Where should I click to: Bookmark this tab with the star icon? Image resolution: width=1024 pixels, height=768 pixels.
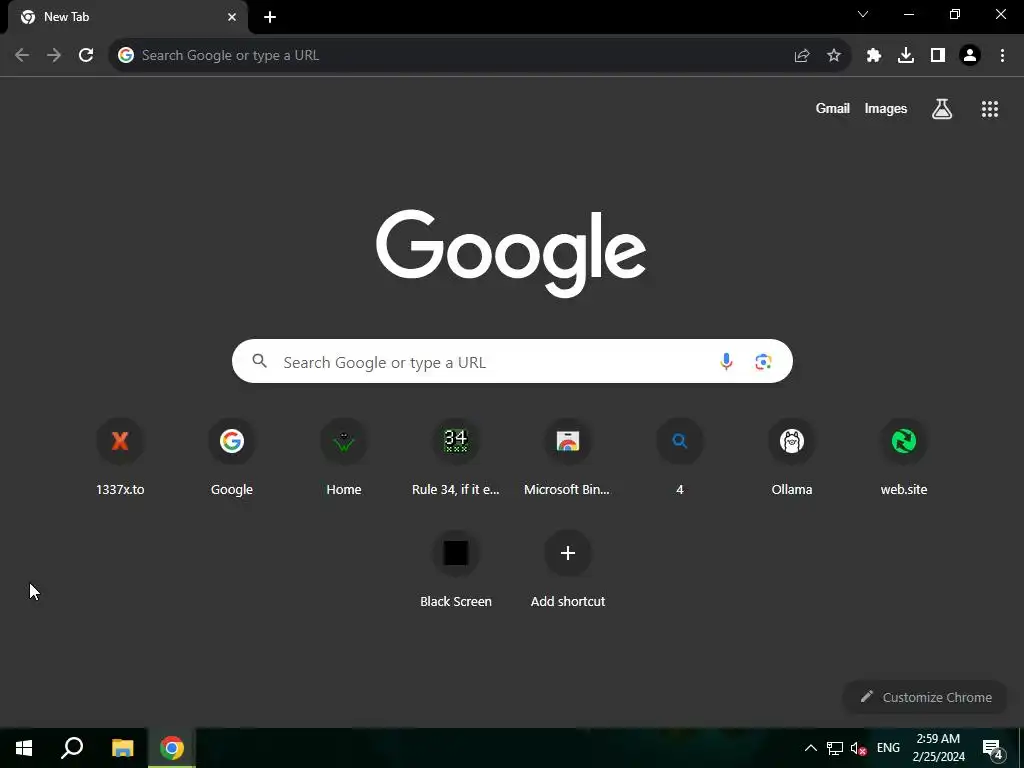tap(834, 56)
